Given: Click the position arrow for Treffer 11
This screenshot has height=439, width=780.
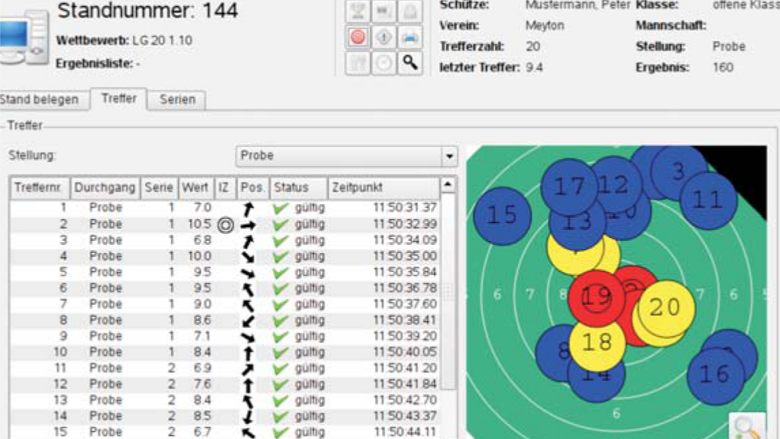Looking at the screenshot, I should 248,368.
